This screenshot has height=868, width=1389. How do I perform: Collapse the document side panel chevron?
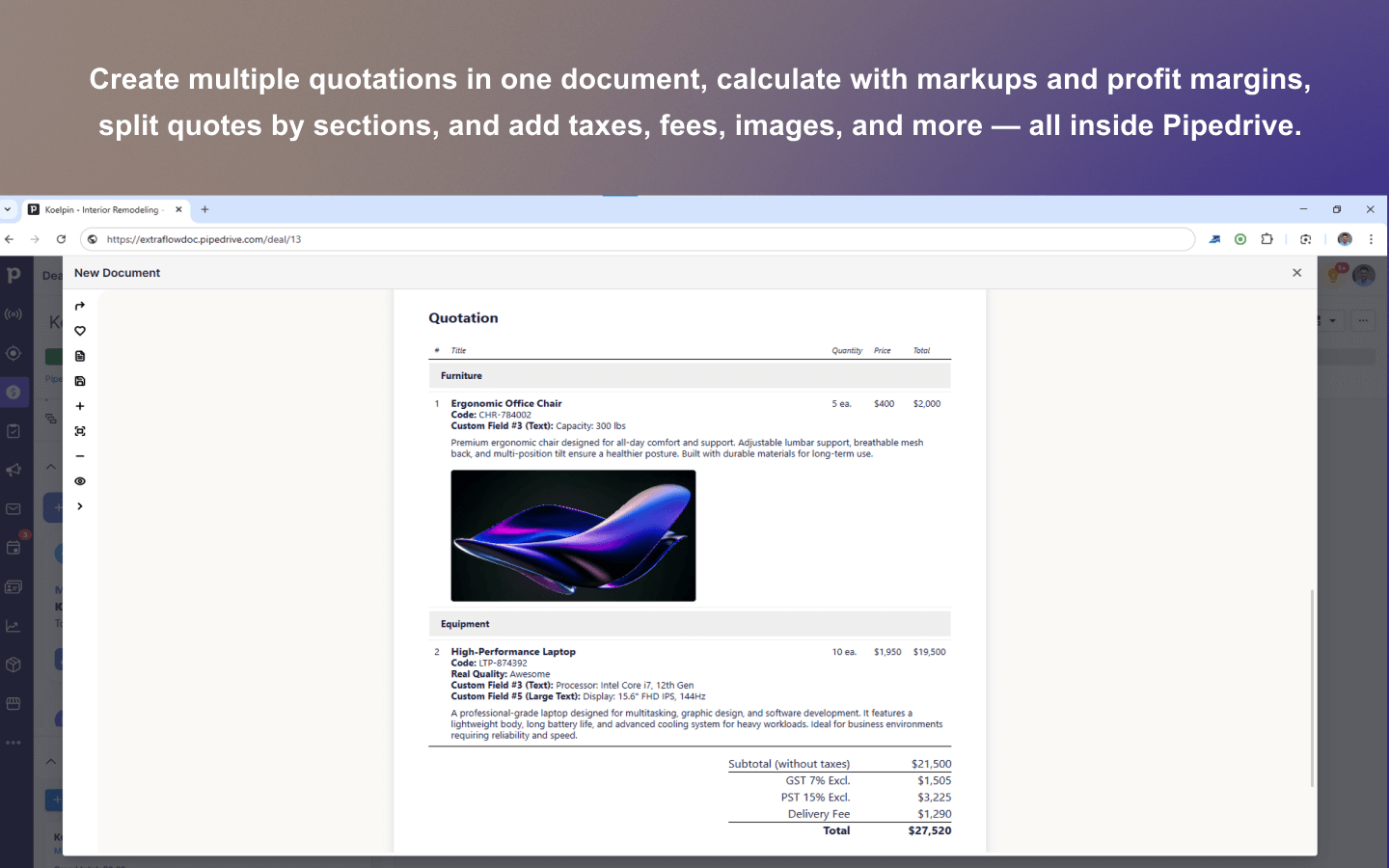coord(80,505)
